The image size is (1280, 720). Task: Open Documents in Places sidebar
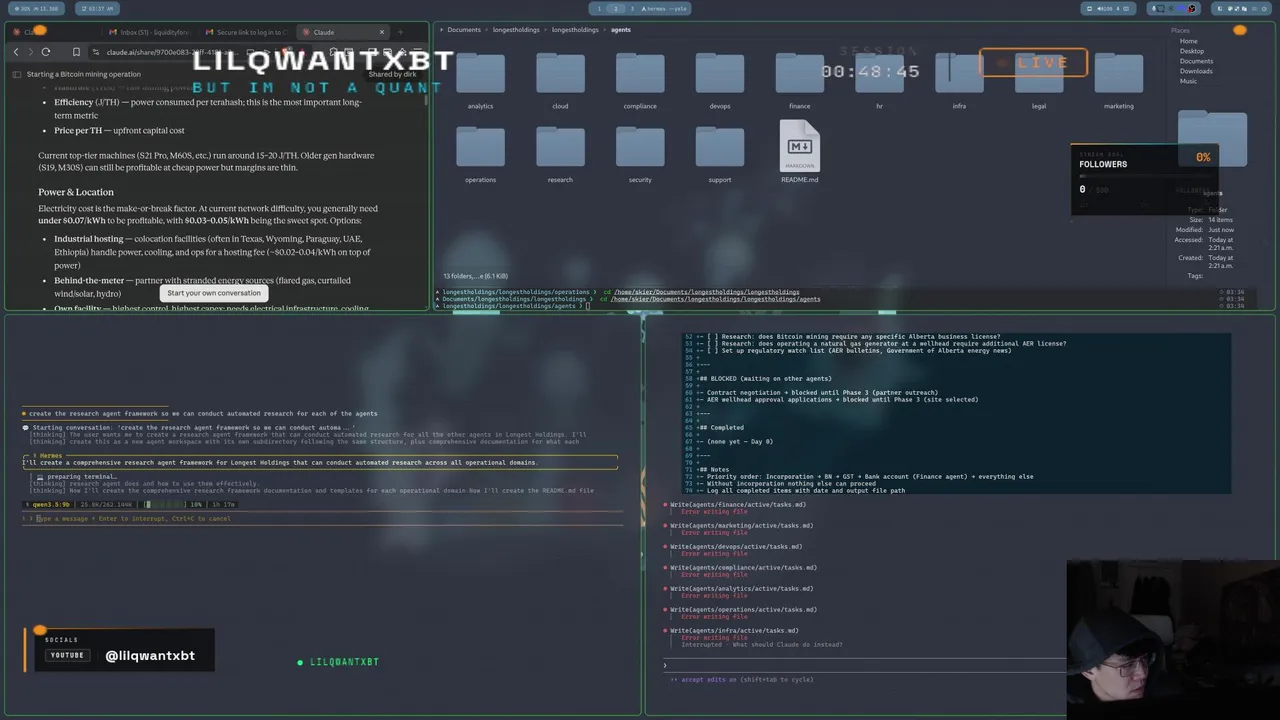pos(1196,61)
